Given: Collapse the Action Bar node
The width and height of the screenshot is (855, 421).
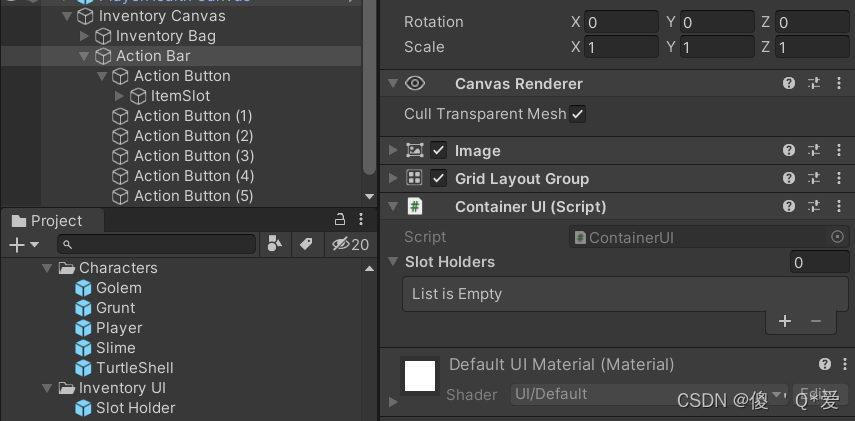Looking at the screenshot, I should [x=85, y=56].
